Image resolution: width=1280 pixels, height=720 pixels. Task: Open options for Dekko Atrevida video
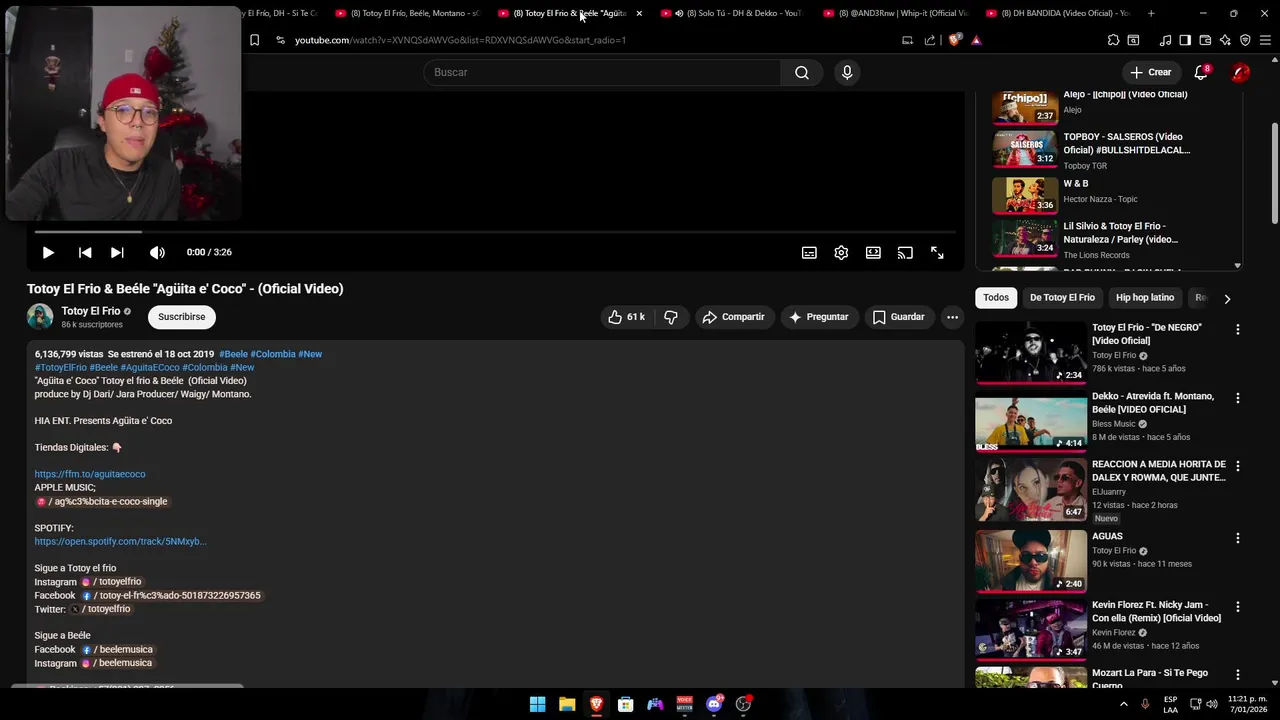(1237, 398)
